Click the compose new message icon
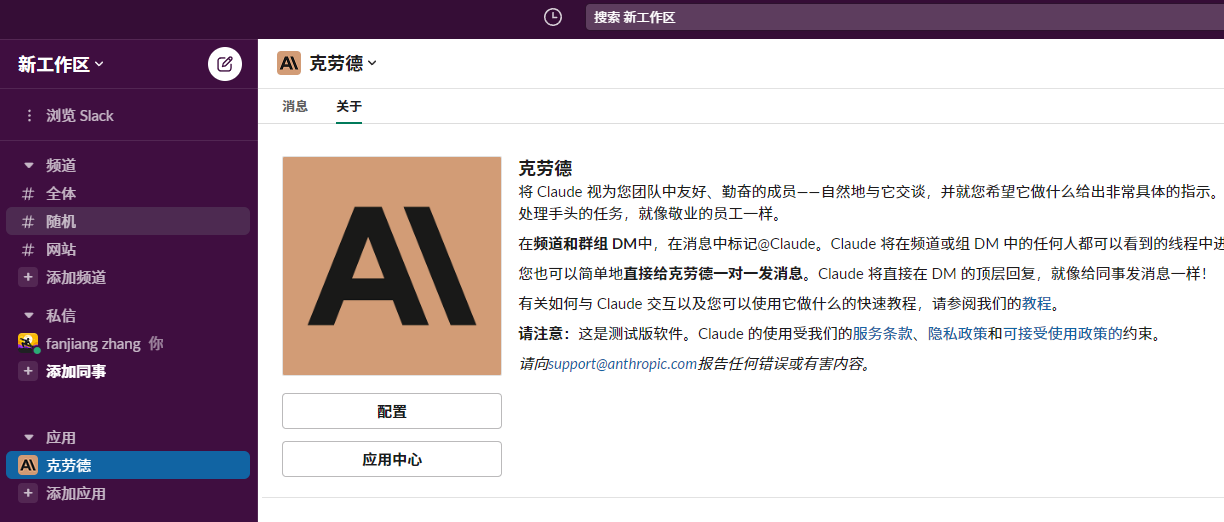The image size is (1224, 522). point(225,64)
